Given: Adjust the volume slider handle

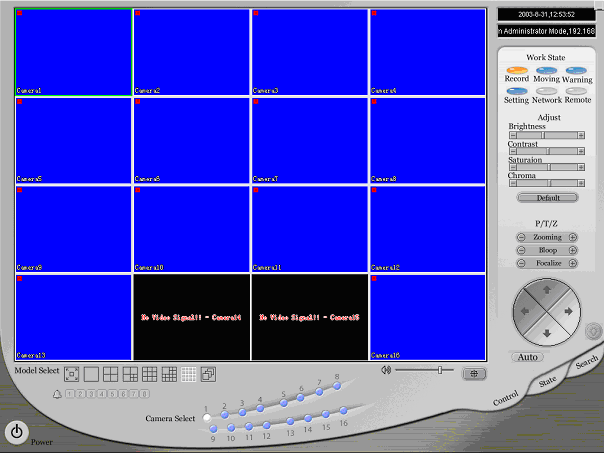Looking at the screenshot, I should point(440,370).
